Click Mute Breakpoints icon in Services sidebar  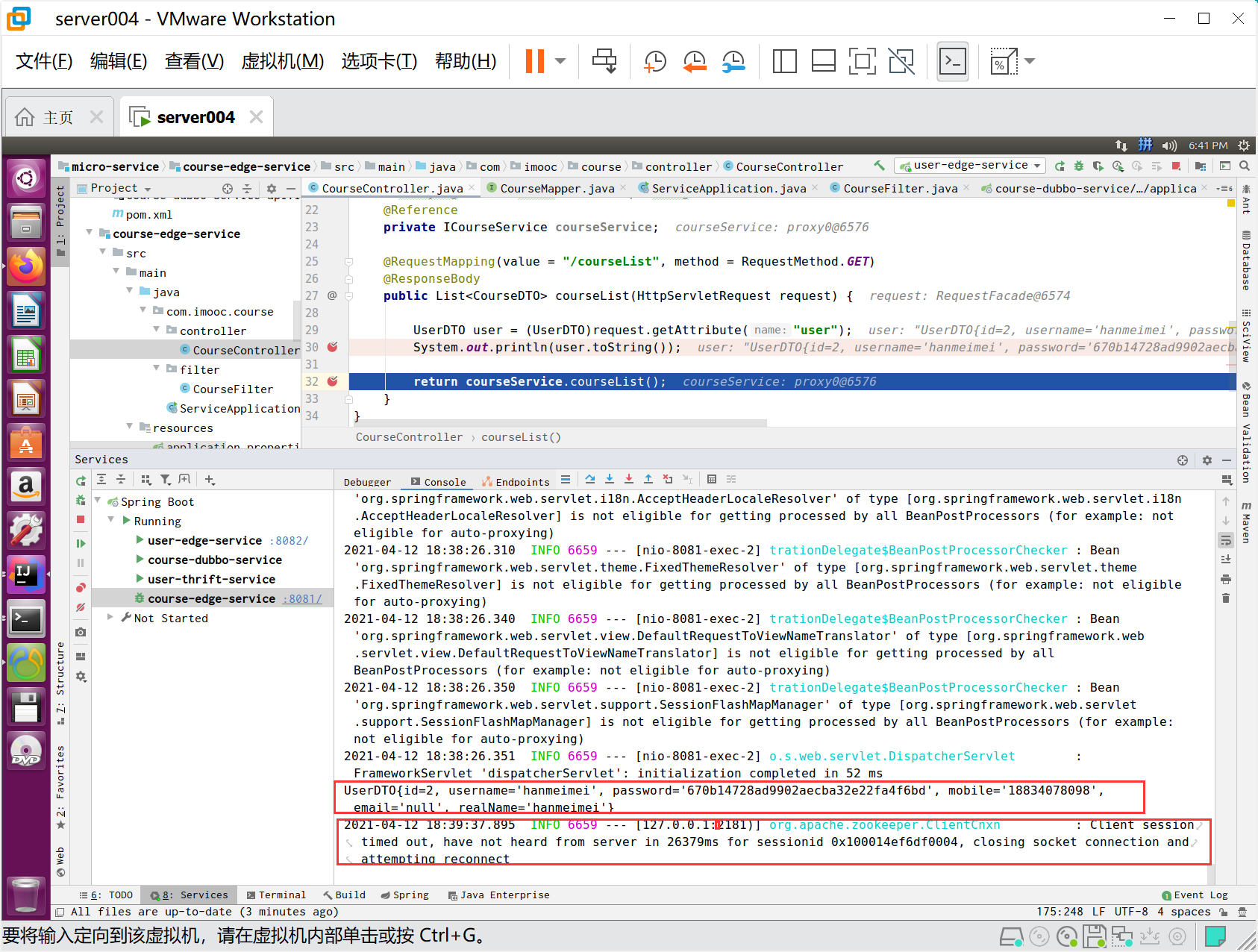(81, 607)
